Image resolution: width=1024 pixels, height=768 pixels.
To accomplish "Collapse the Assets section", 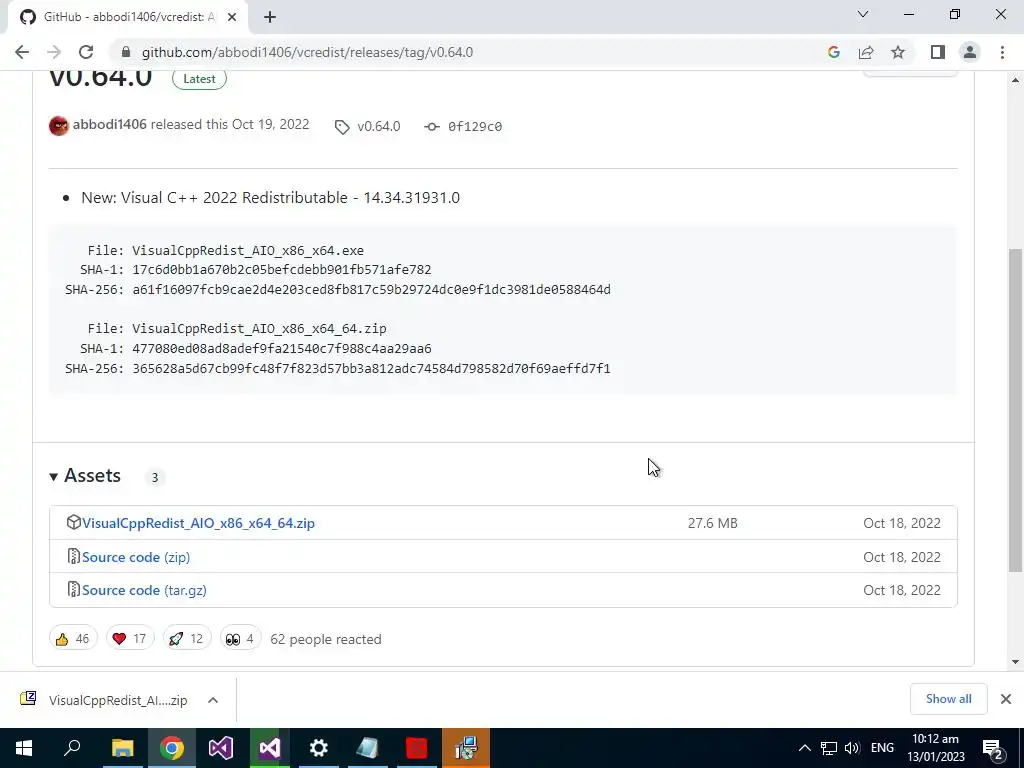I will [x=86, y=475].
